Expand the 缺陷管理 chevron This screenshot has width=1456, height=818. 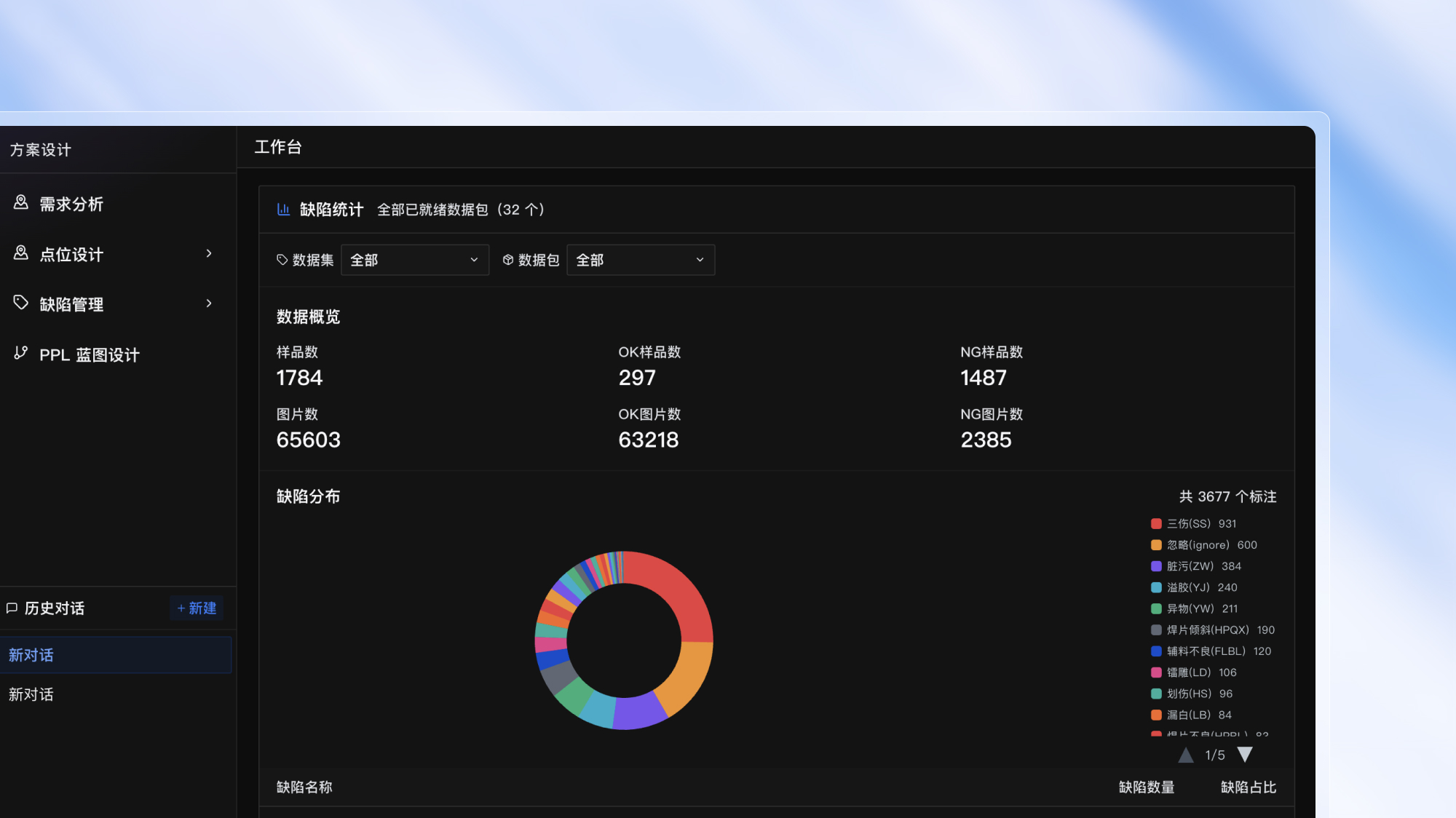[x=209, y=303]
